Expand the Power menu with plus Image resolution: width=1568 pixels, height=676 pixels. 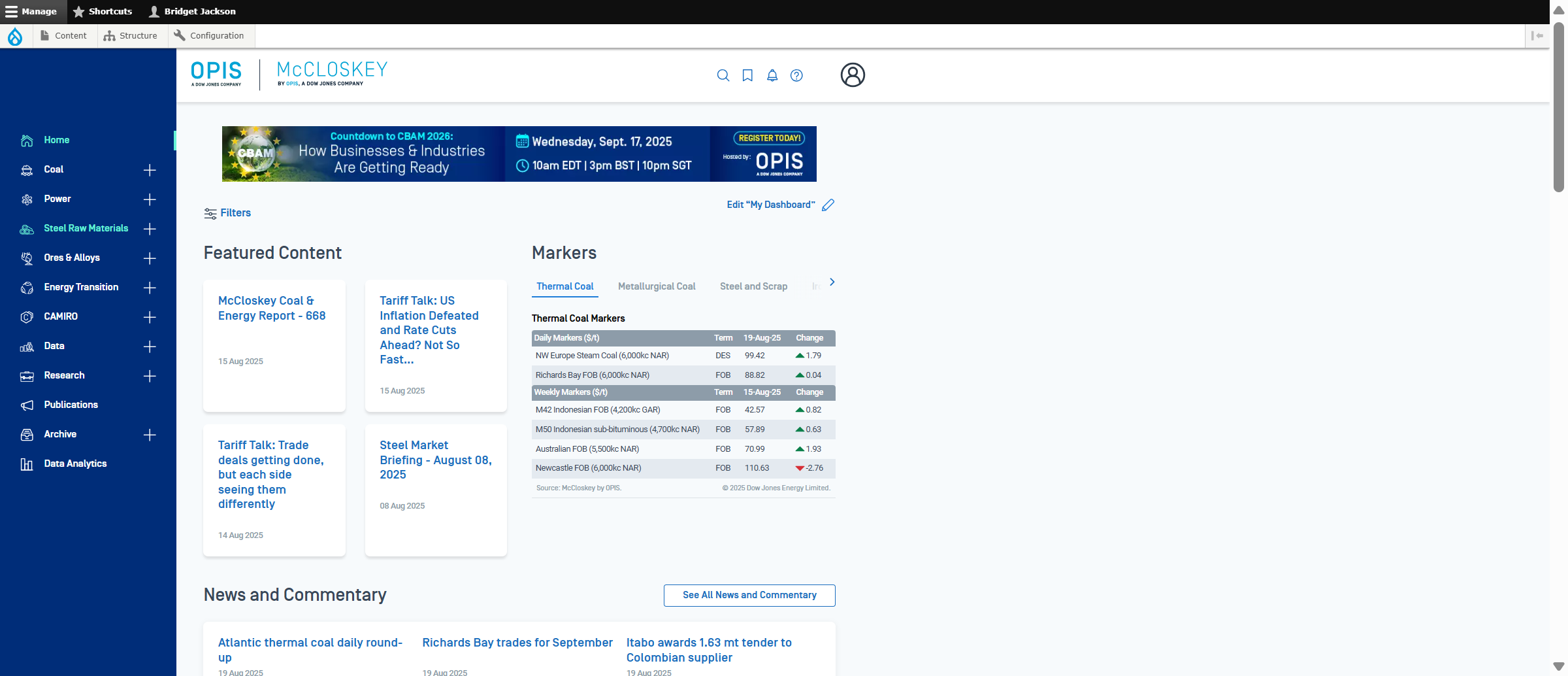pyautogui.click(x=150, y=199)
